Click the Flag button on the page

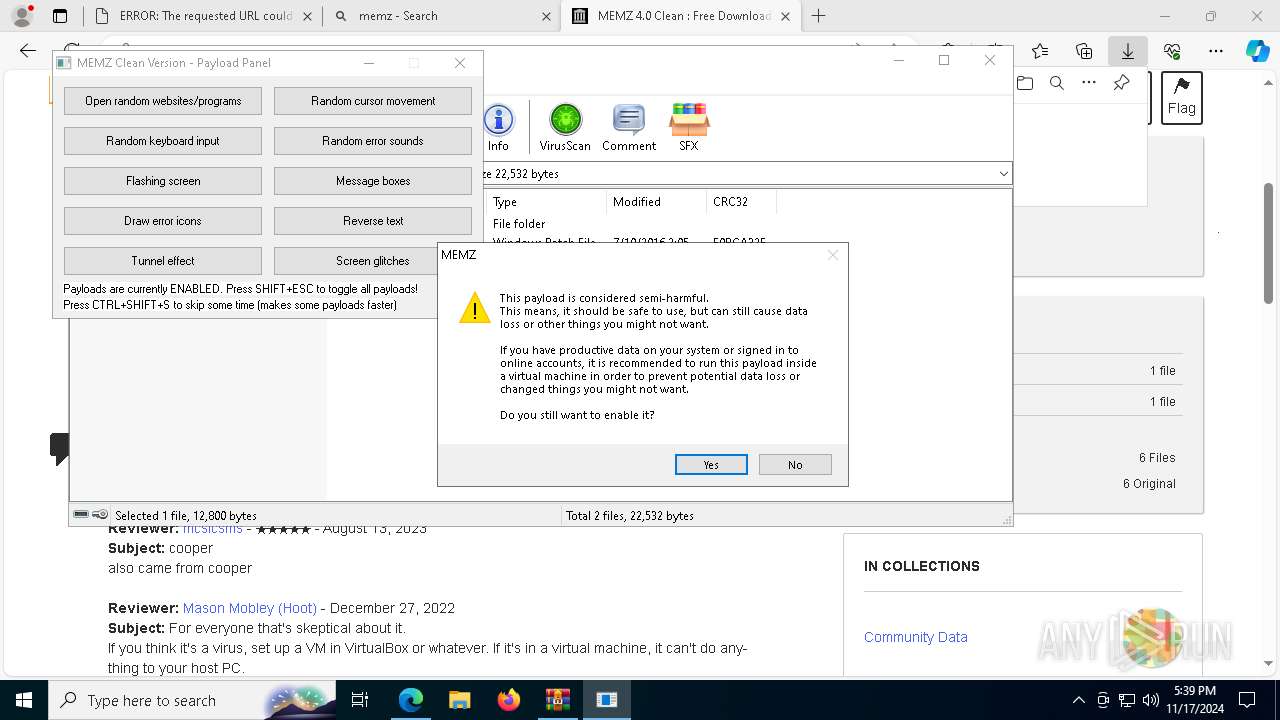point(1181,98)
